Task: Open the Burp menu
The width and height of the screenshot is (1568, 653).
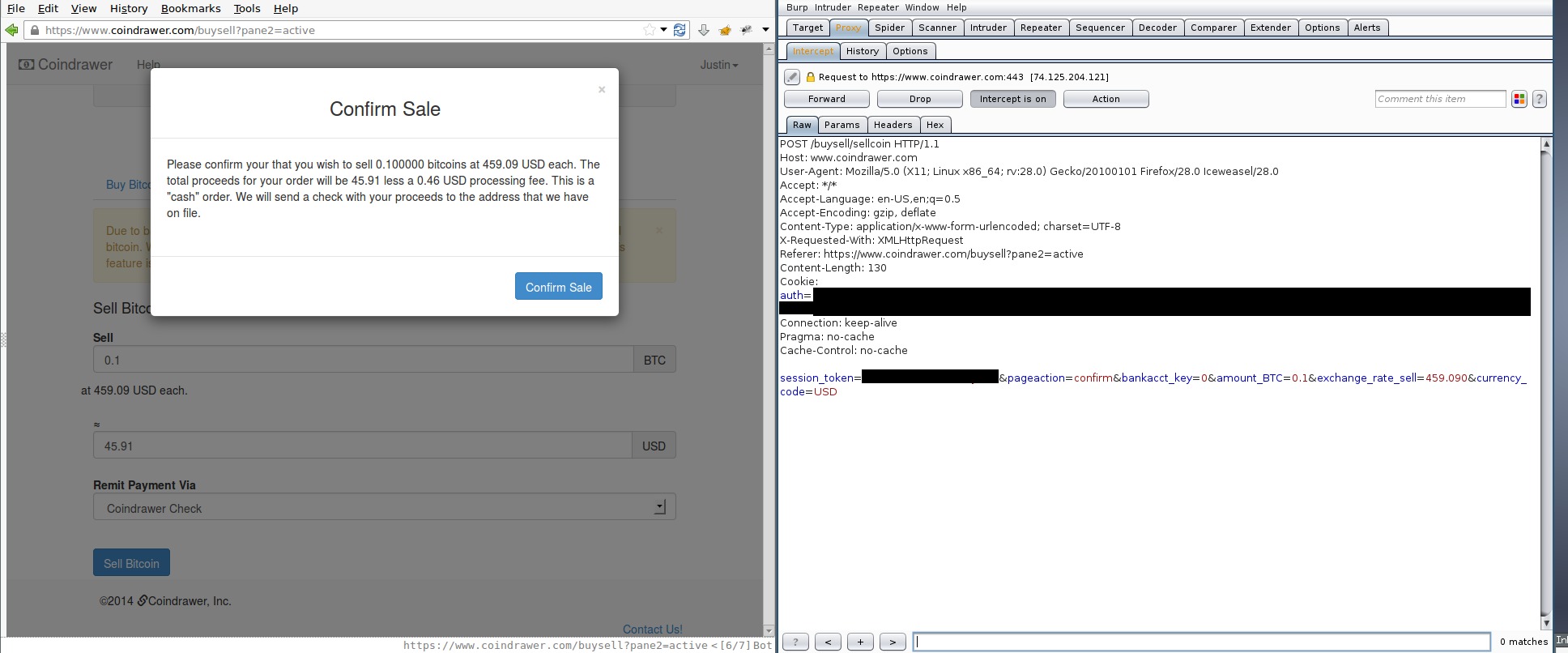Action: tap(796, 7)
